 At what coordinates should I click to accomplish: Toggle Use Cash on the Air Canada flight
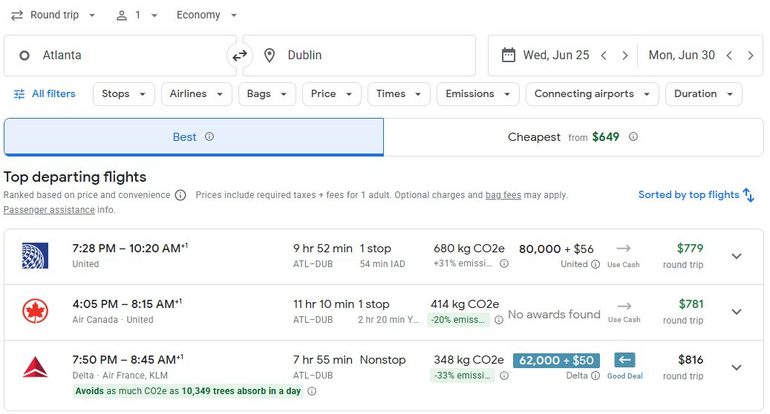(624, 305)
